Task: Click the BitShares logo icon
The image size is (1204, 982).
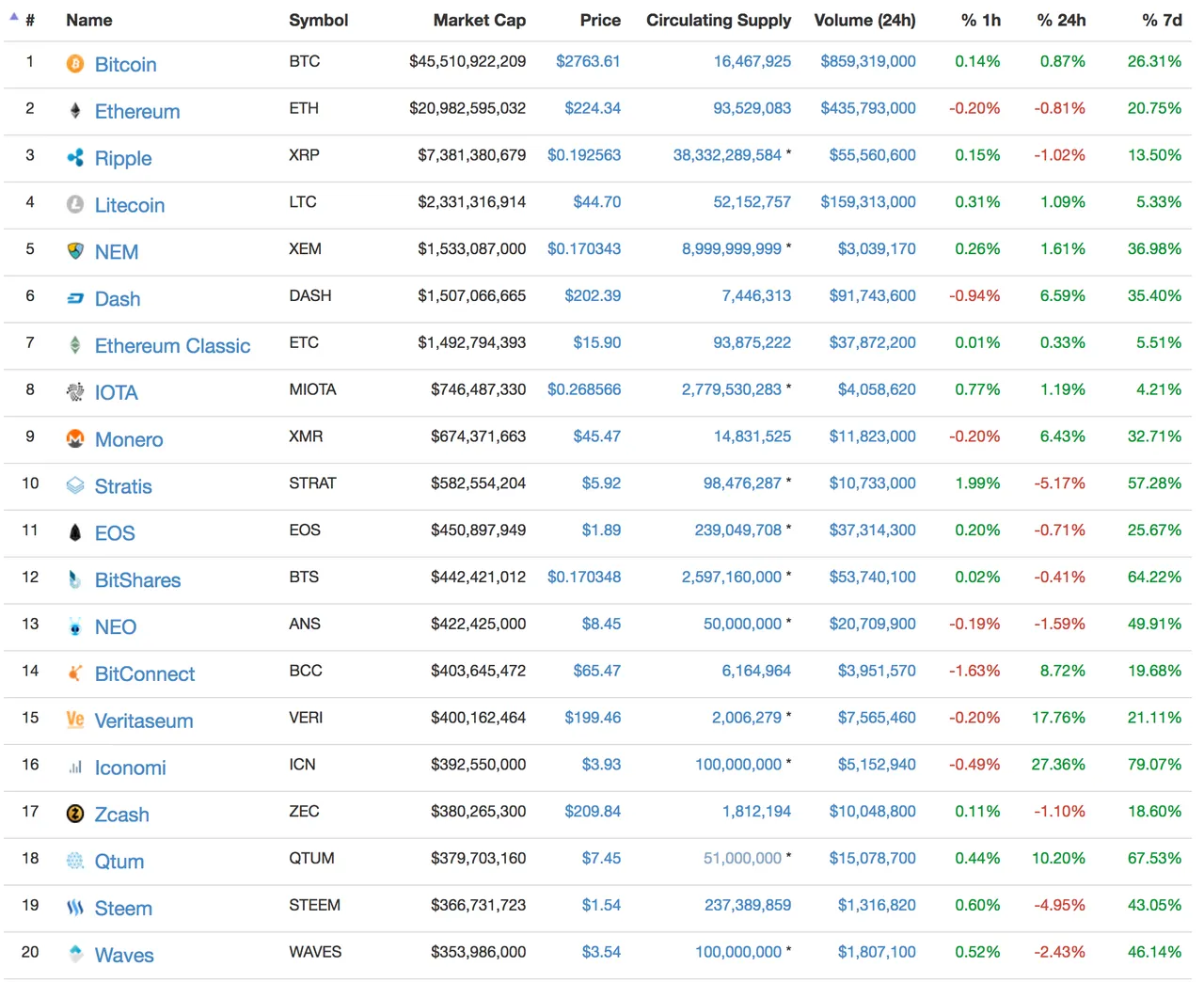Action: (75, 579)
